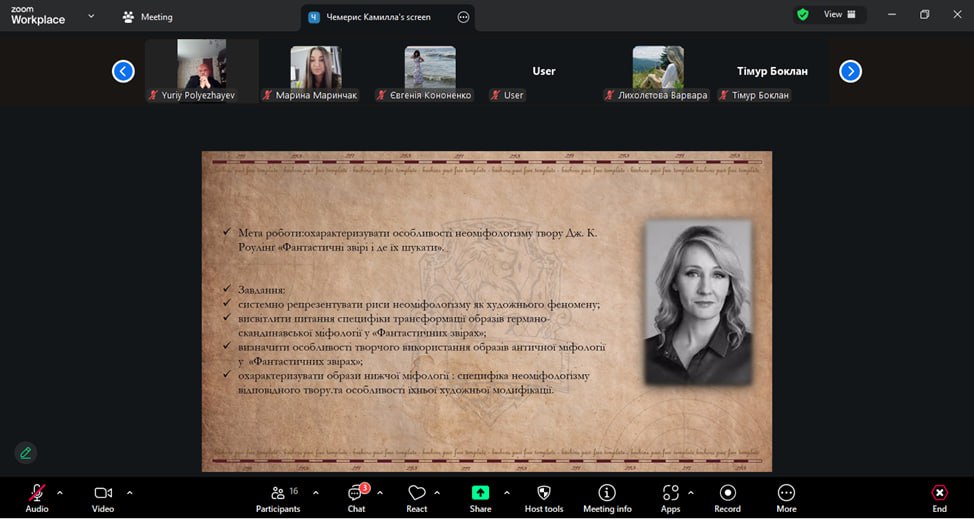Open the More options menu
This screenshot has width=974, height=519.
pyautogui.click(x=786, y=494)
